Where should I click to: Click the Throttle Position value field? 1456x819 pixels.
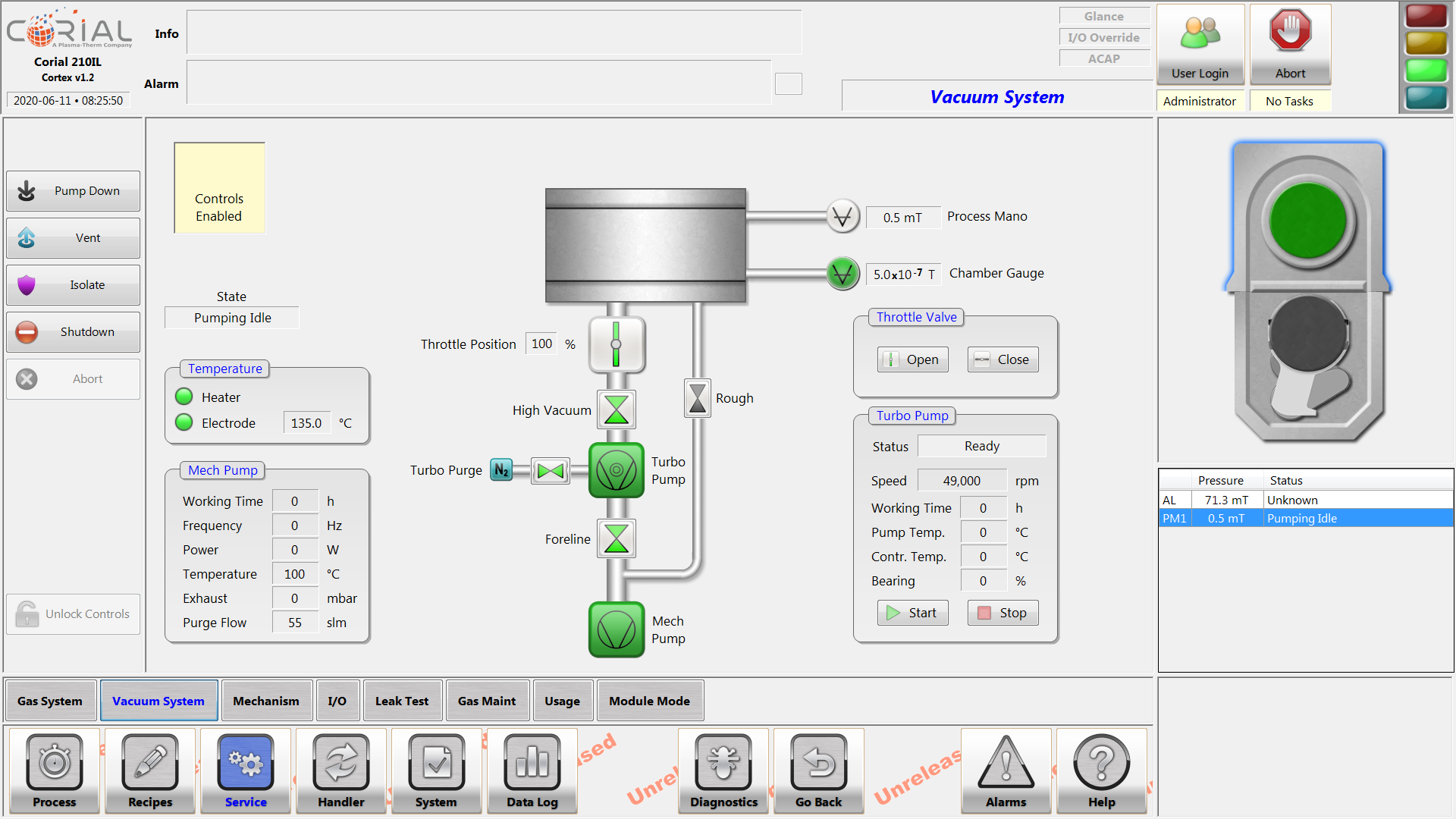(541, 344)
